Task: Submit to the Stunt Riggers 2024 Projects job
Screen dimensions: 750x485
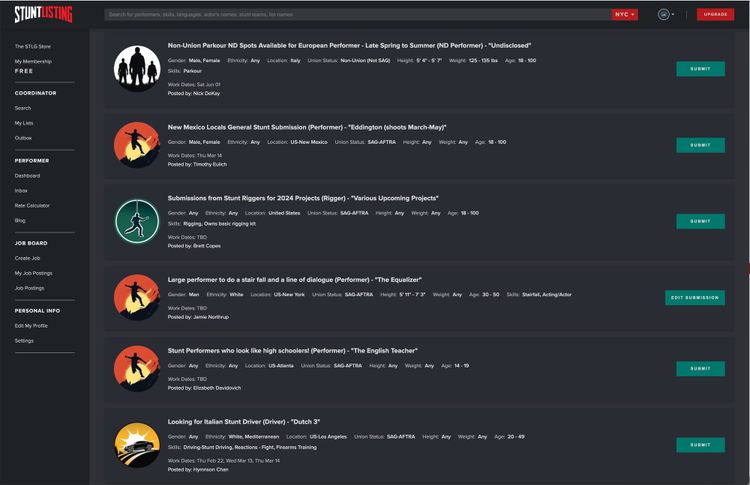Action: (700, 221)
